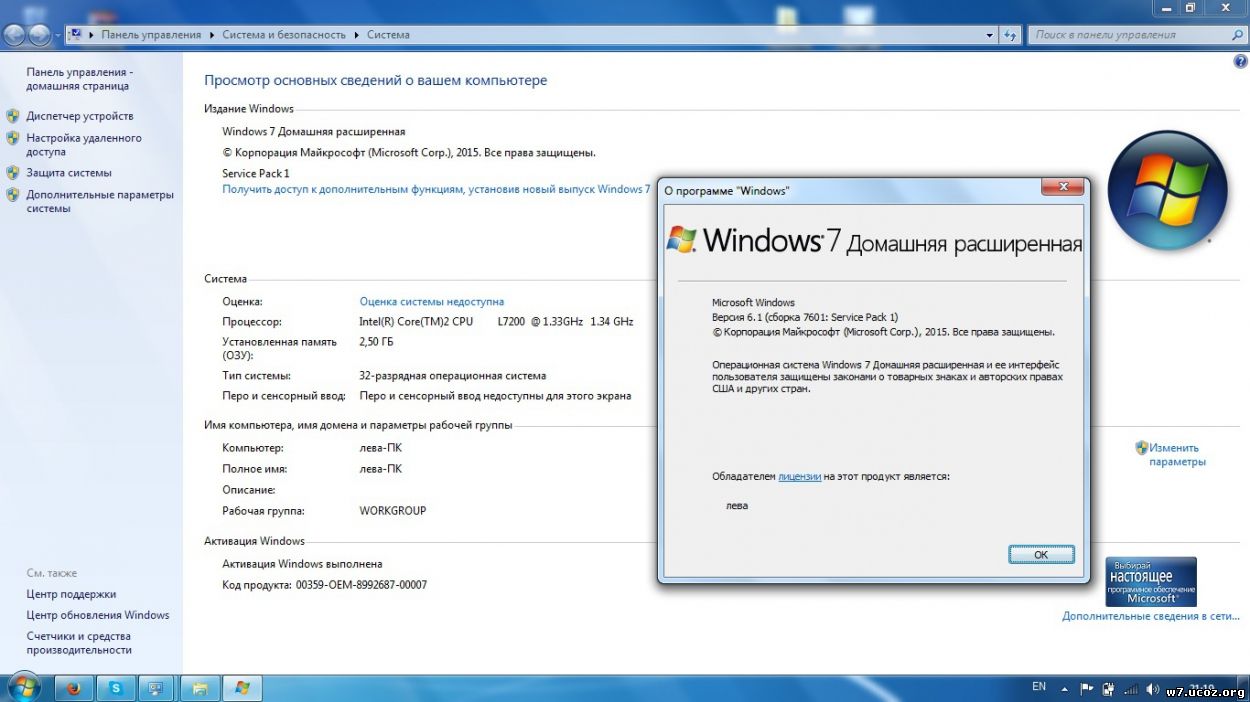
Task: Click inside the Control Panel search field
Action: pyautogui.click(x=1120, y=34)
